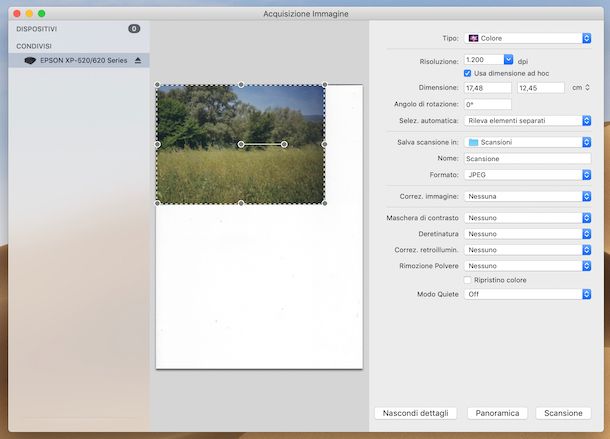Click the left-middle selection handle
This screenshot has height=439, width=610.
[157, 144]
